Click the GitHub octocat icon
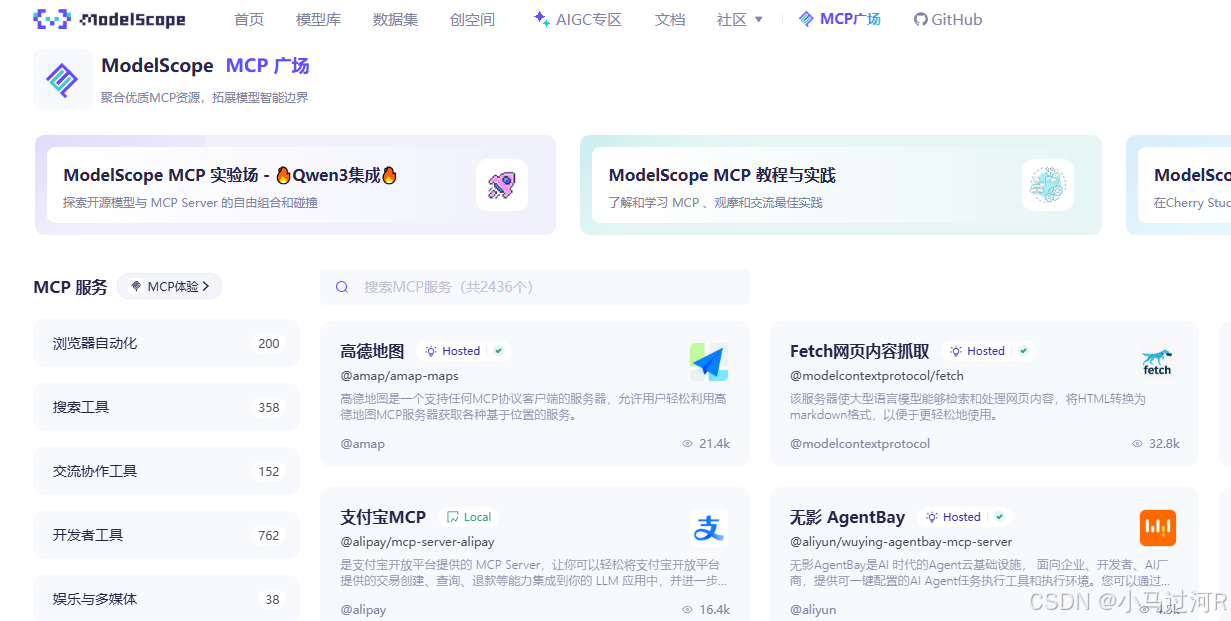The image size is (1231, 621). (921, 19)
